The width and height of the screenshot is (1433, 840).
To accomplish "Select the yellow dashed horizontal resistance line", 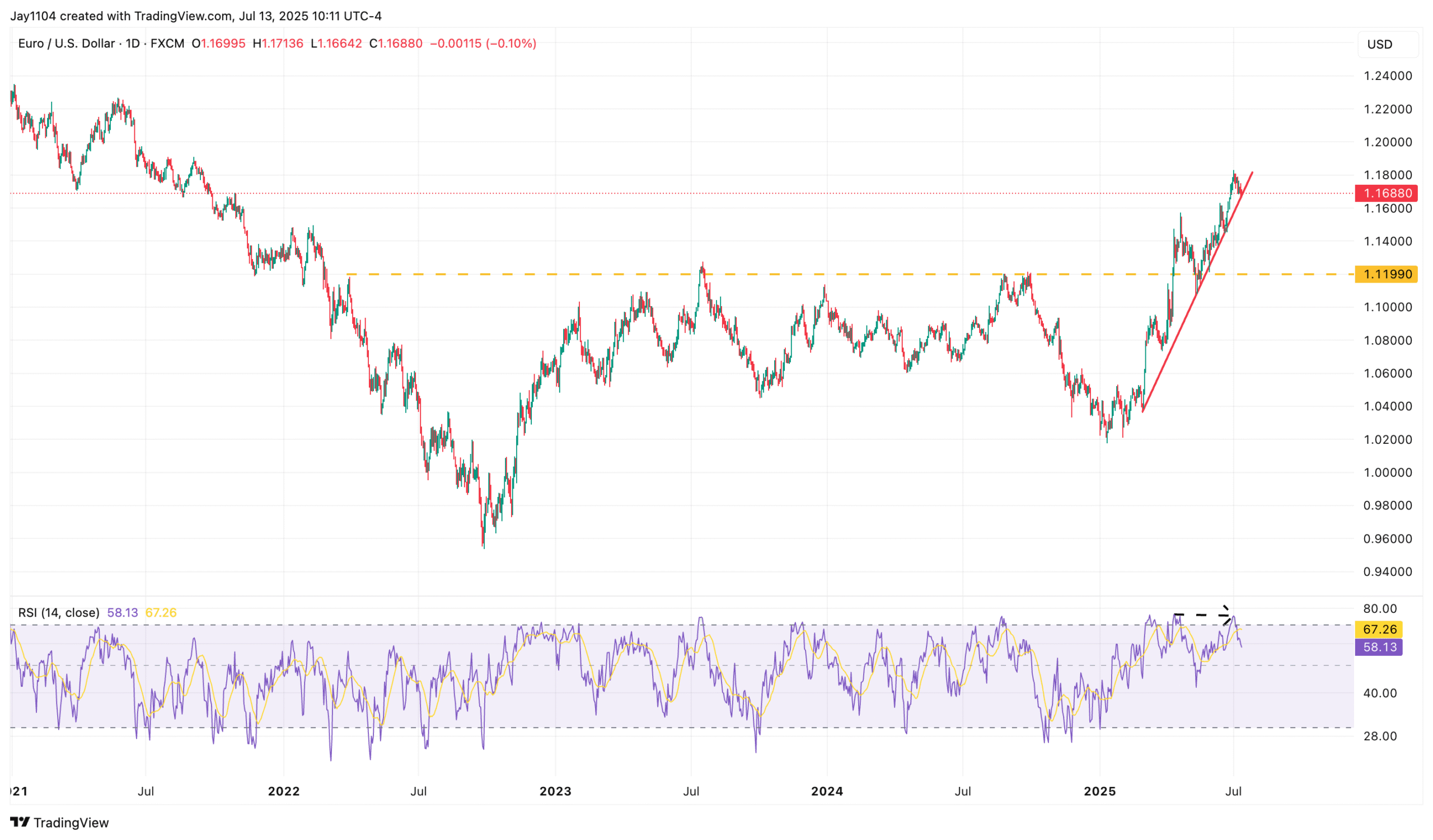I will click(796, 275).
